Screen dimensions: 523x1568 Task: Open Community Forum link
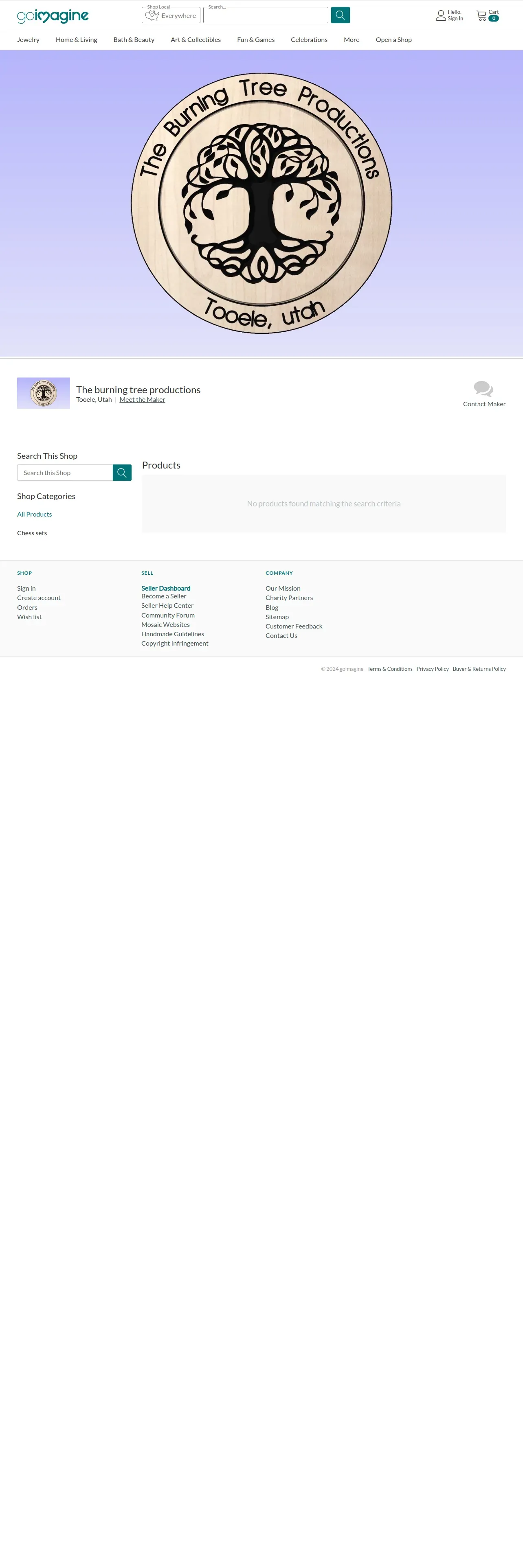(168, 615)
